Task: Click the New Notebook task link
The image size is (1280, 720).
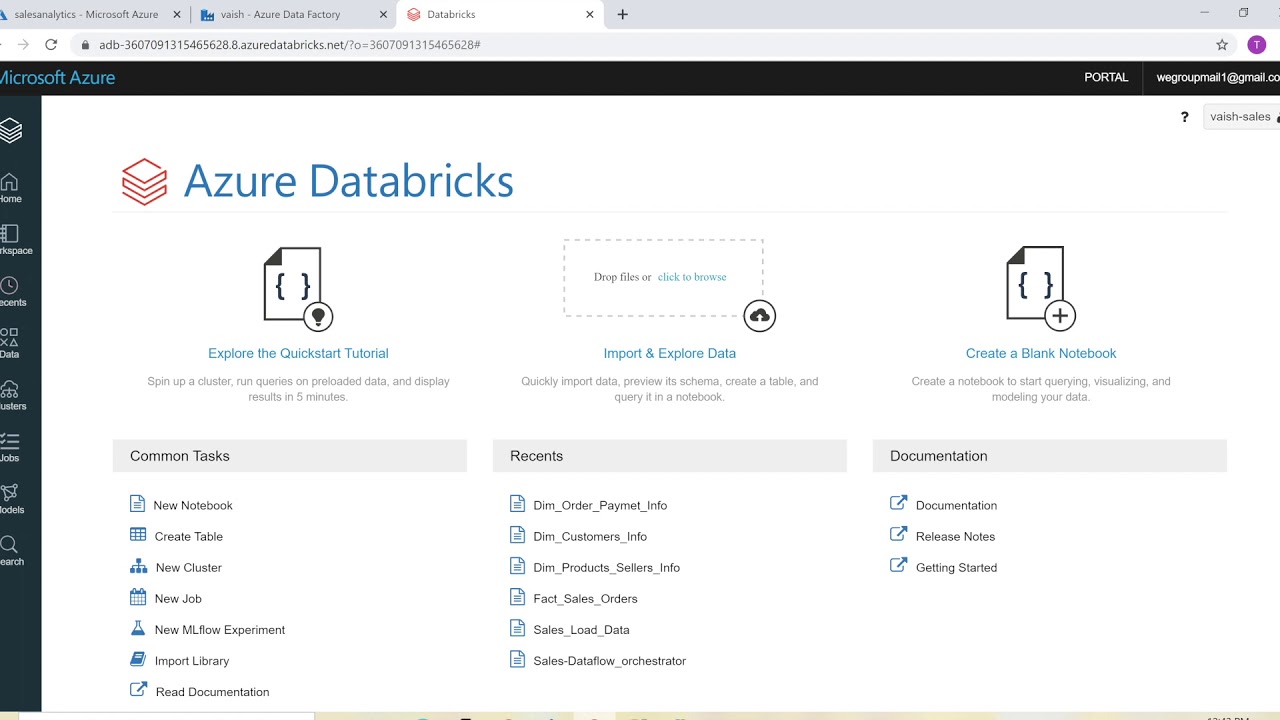Action: point(193,505)
